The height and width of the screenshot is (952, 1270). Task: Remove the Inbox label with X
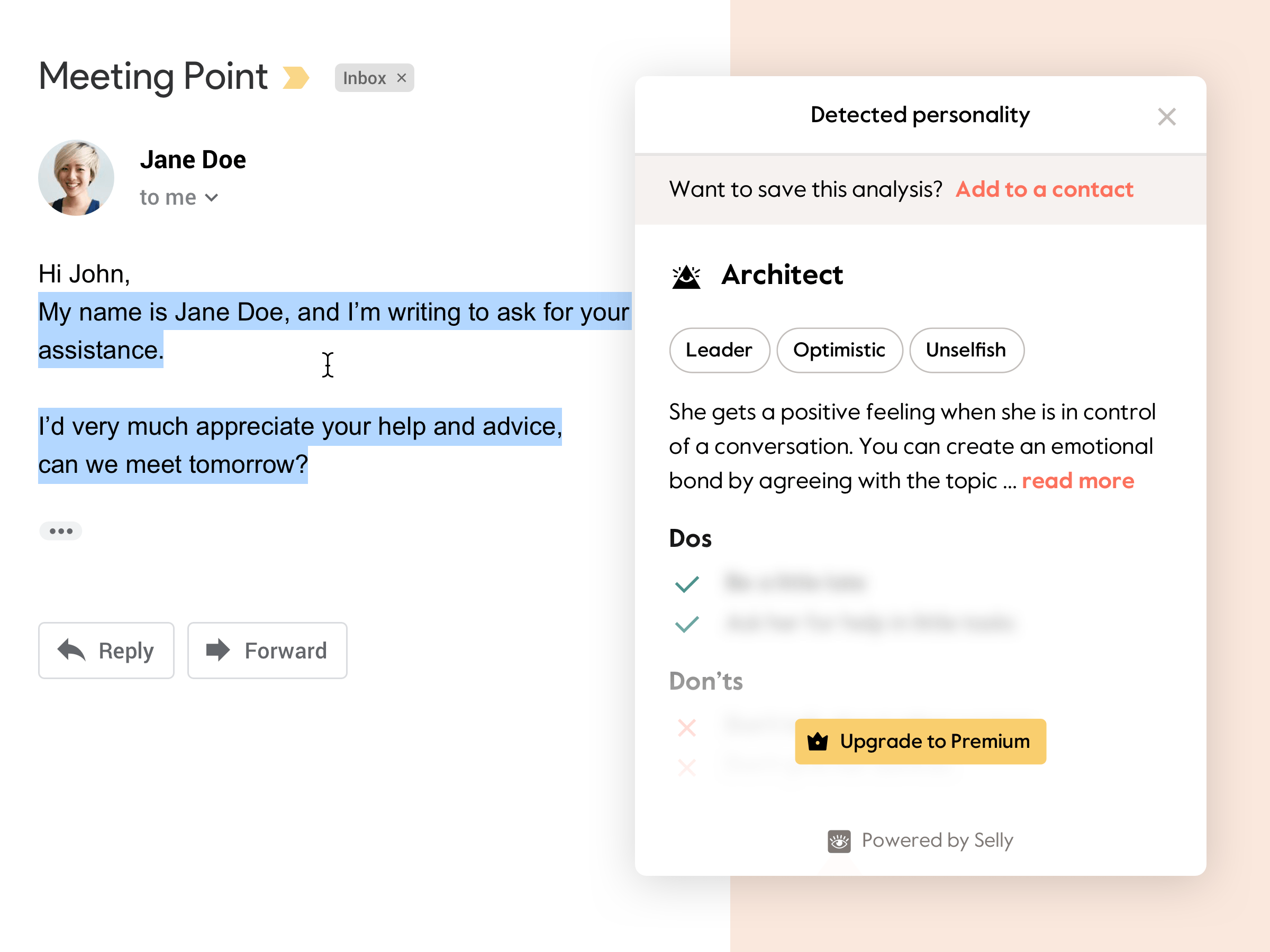point(402,77)
